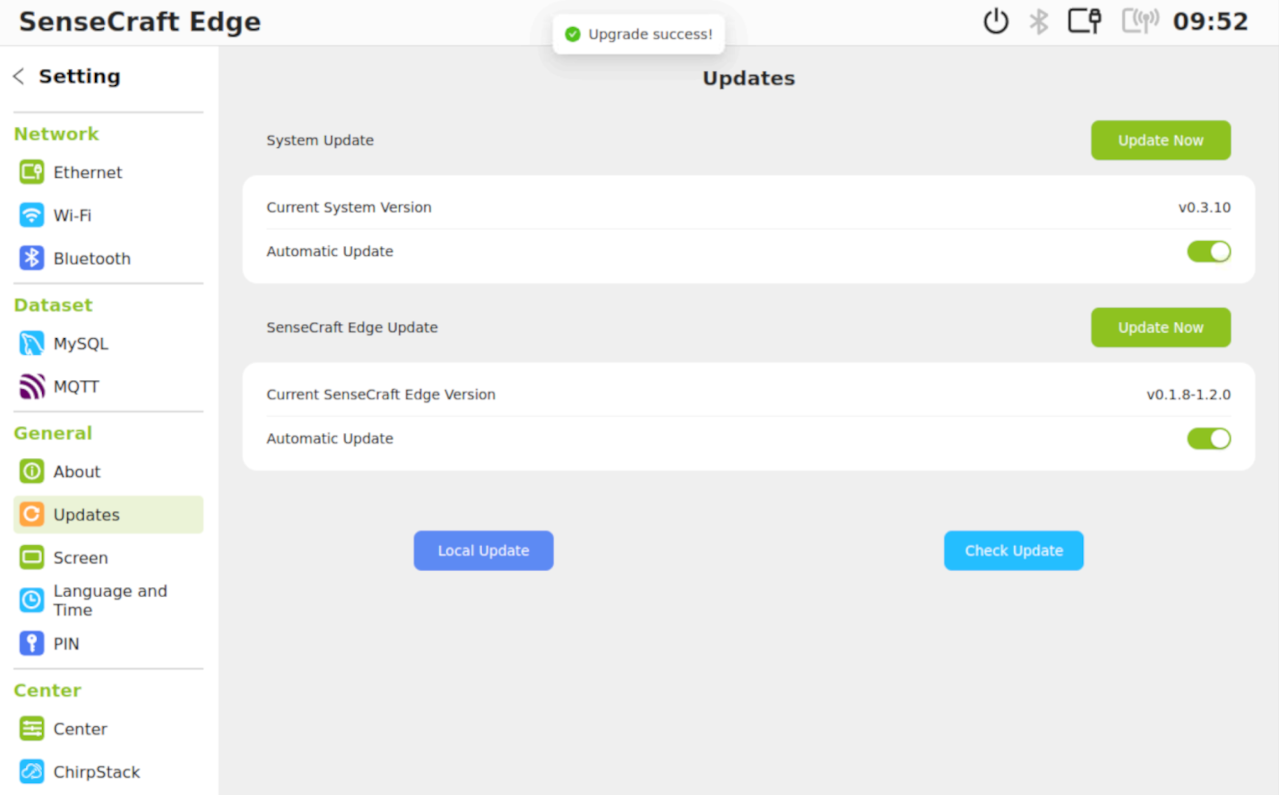Open the PIN settings
This screenshot has height=795, width=1279.
pos(108,643)
